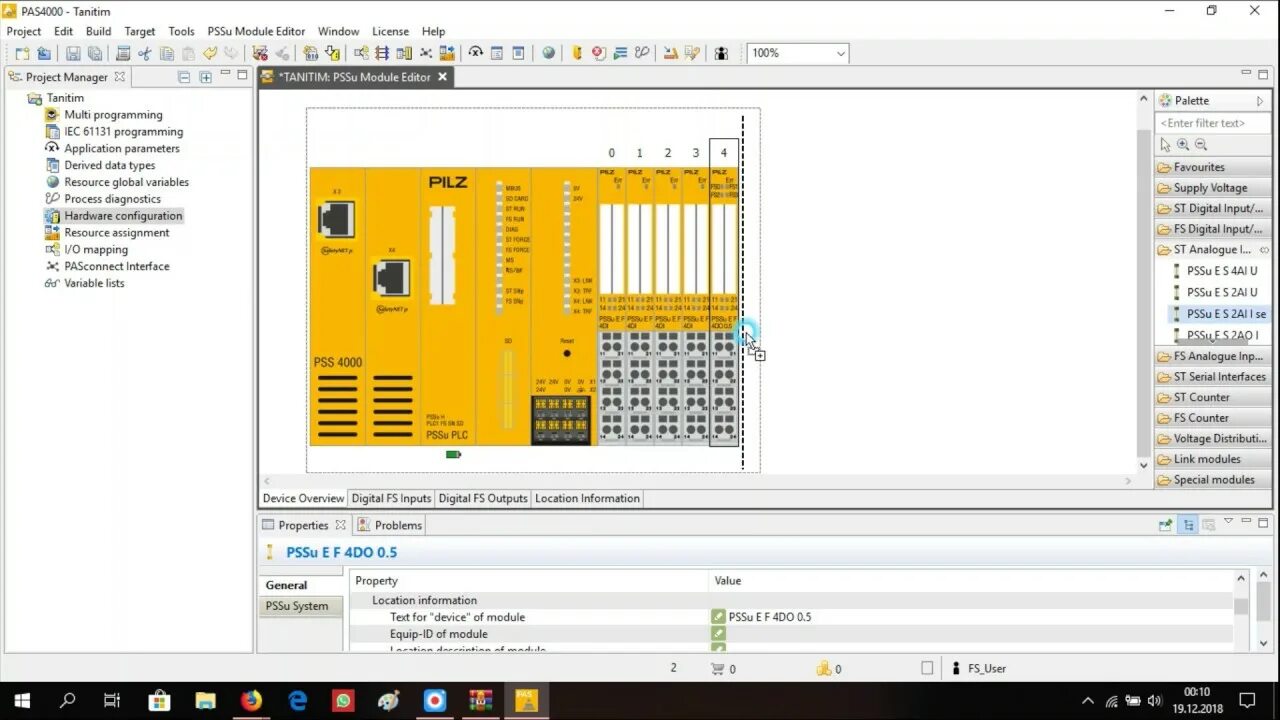Screen dimensions: 1280x720
Task: Open Multi programming in project tree
Action: point(113,115)
